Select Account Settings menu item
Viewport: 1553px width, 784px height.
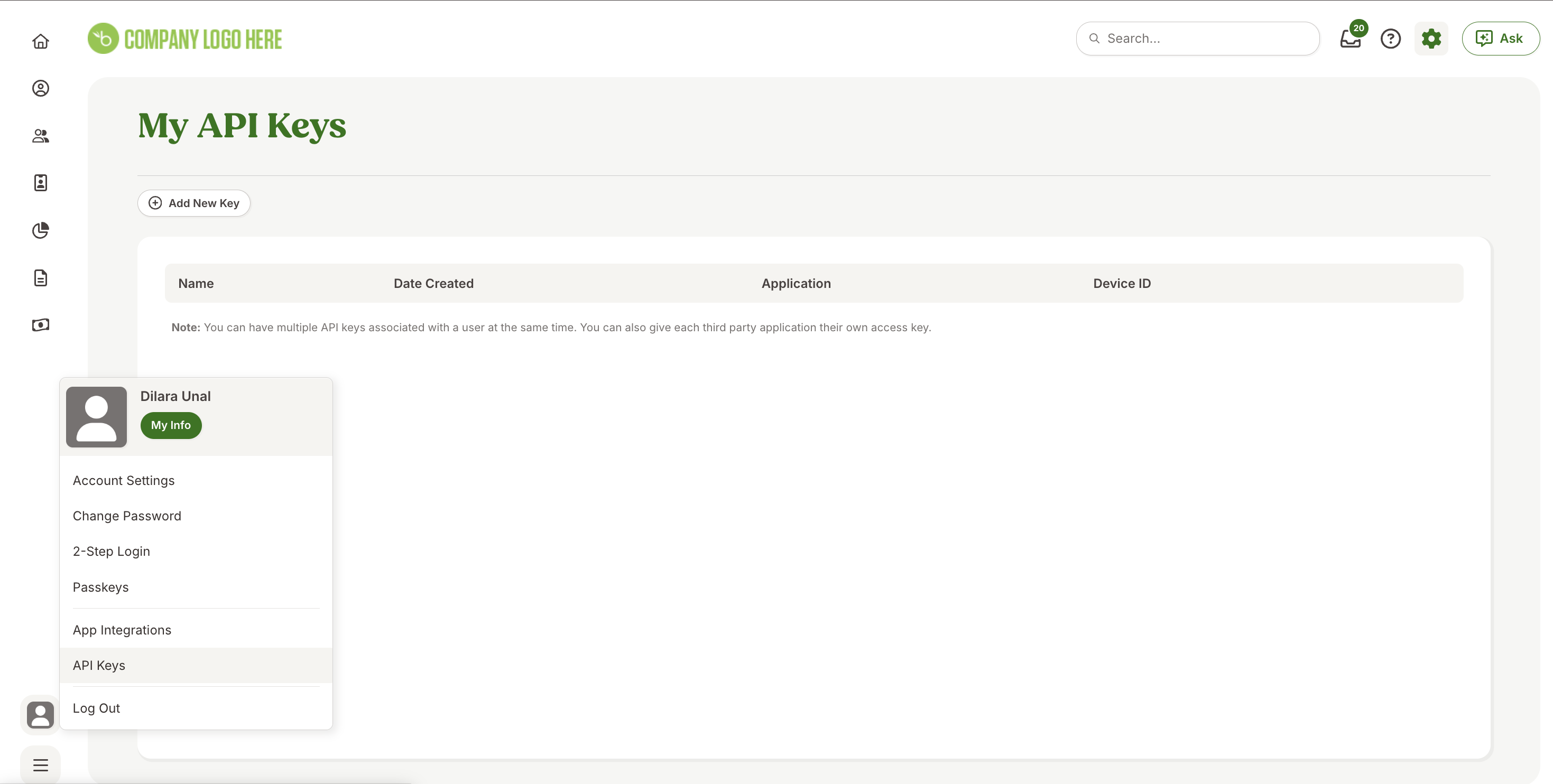coord(124,480)
